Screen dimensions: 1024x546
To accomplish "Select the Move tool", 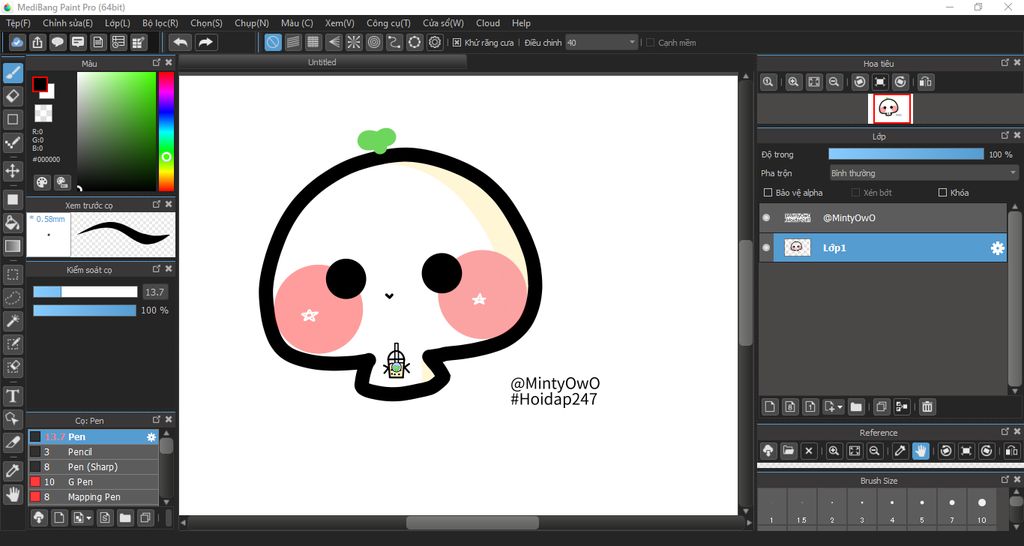I will [13, 171].
